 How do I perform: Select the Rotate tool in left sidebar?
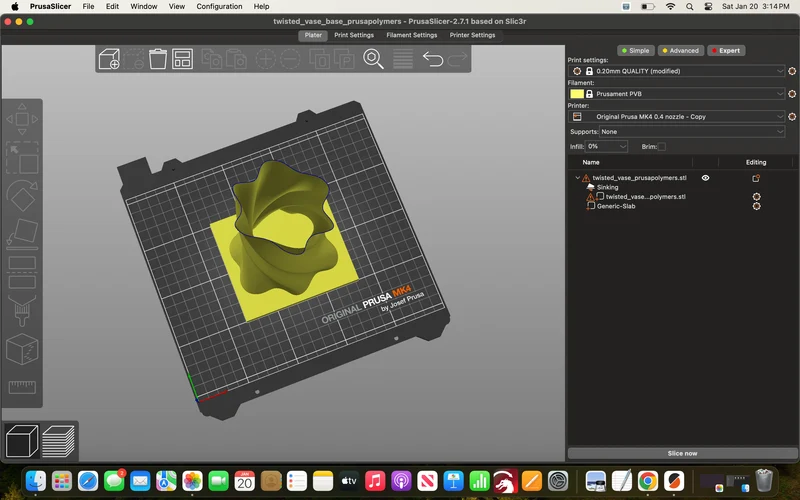click(x=22, y=195)
